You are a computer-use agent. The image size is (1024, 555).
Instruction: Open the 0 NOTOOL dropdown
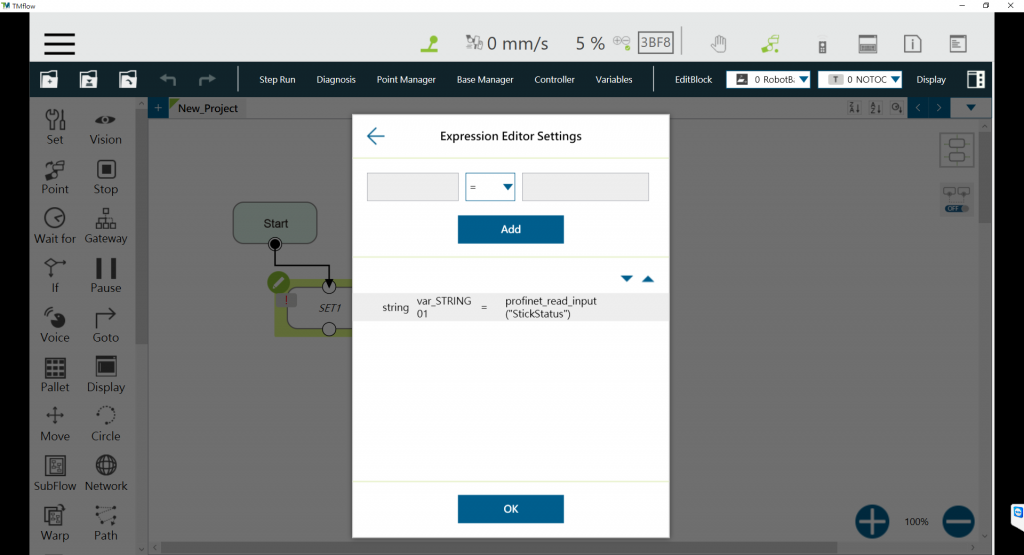[860, 80]
